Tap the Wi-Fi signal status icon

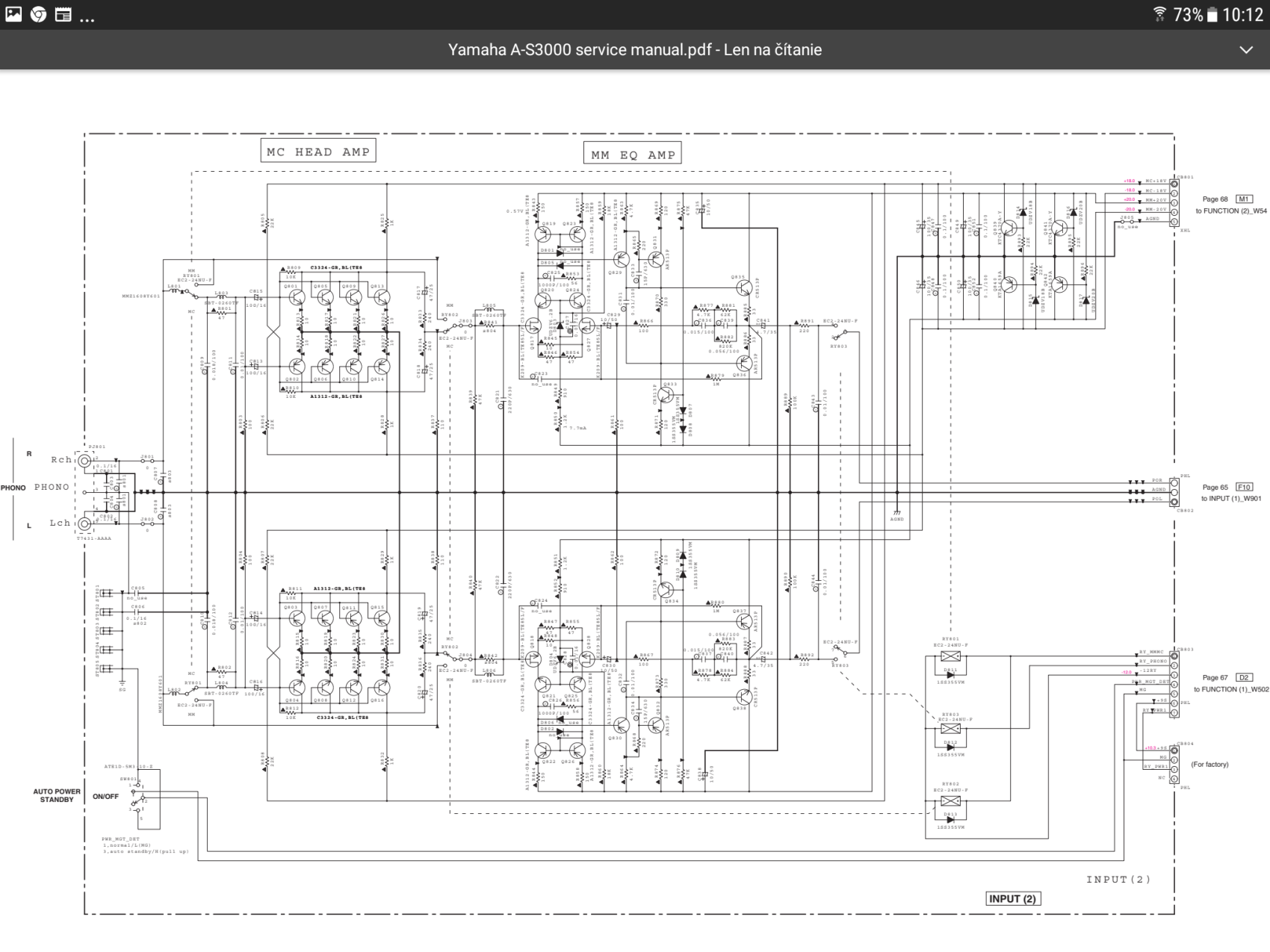1159,14
